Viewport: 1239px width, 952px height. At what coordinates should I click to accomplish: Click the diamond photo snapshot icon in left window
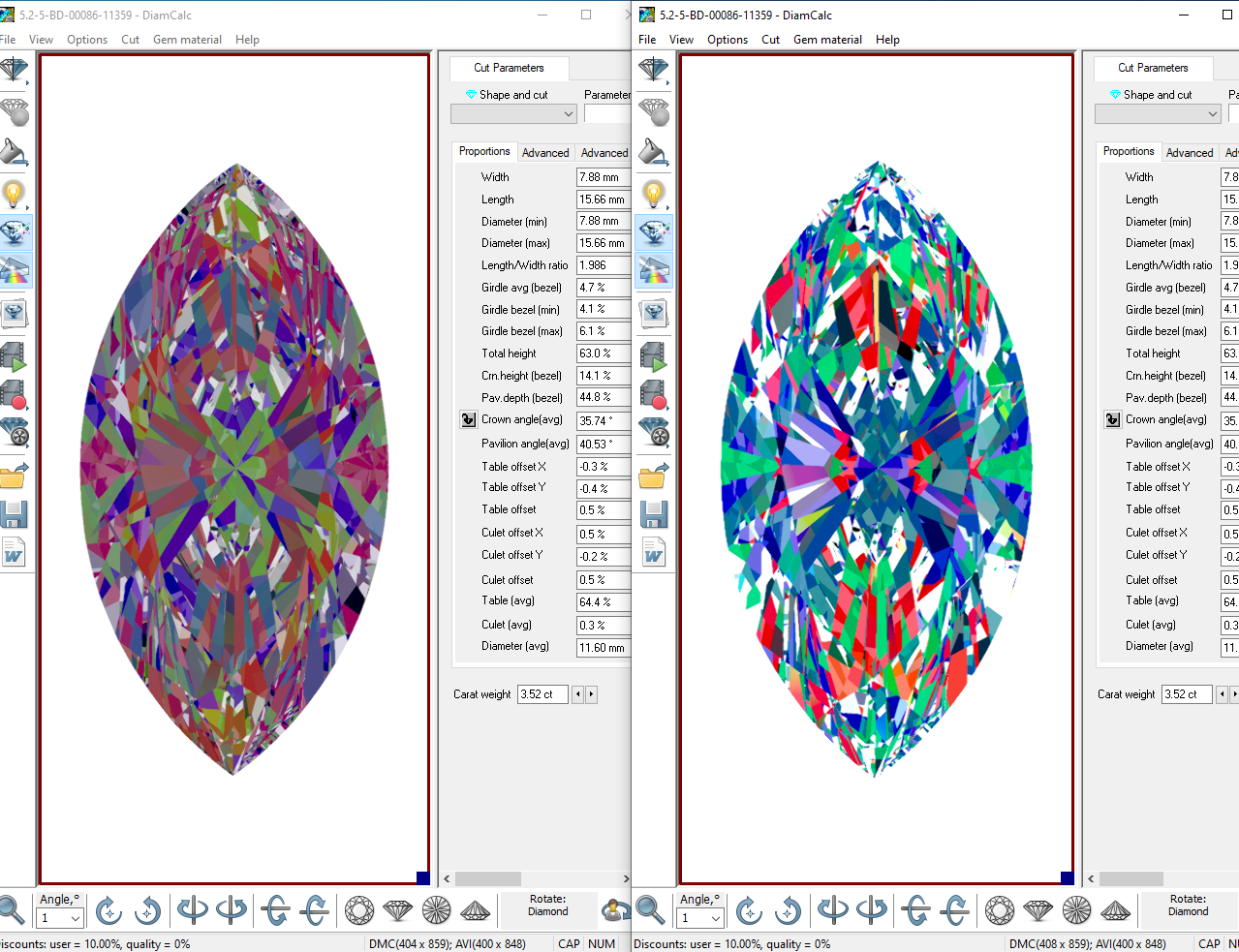[x=14, y=313]
